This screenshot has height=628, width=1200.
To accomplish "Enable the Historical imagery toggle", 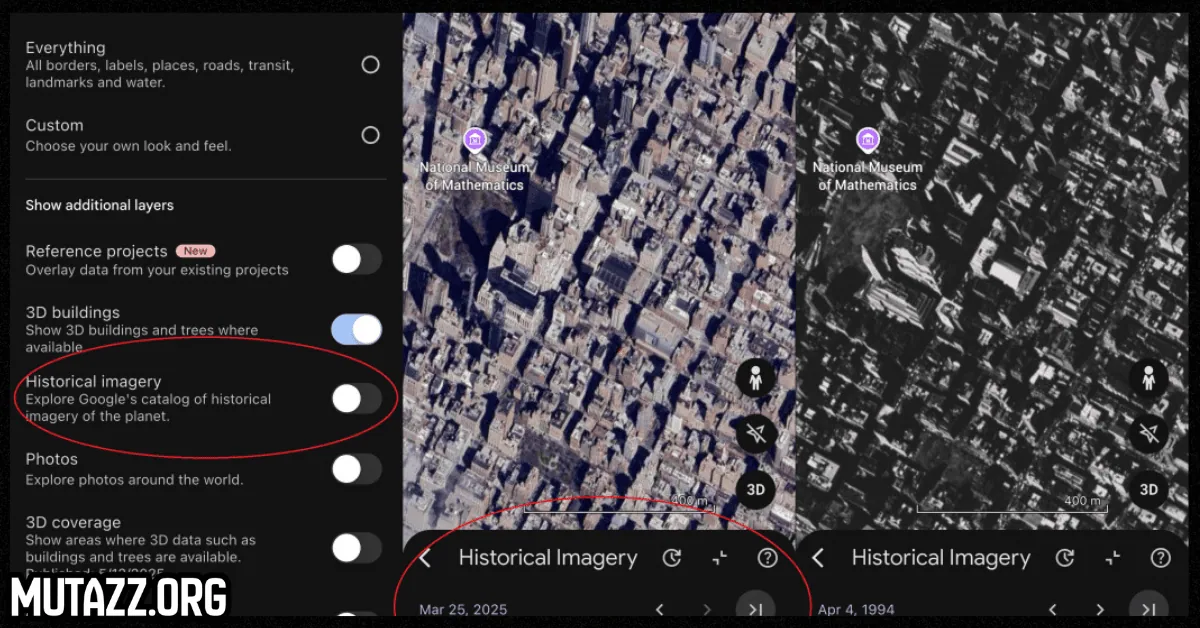I will pos(356,398).
